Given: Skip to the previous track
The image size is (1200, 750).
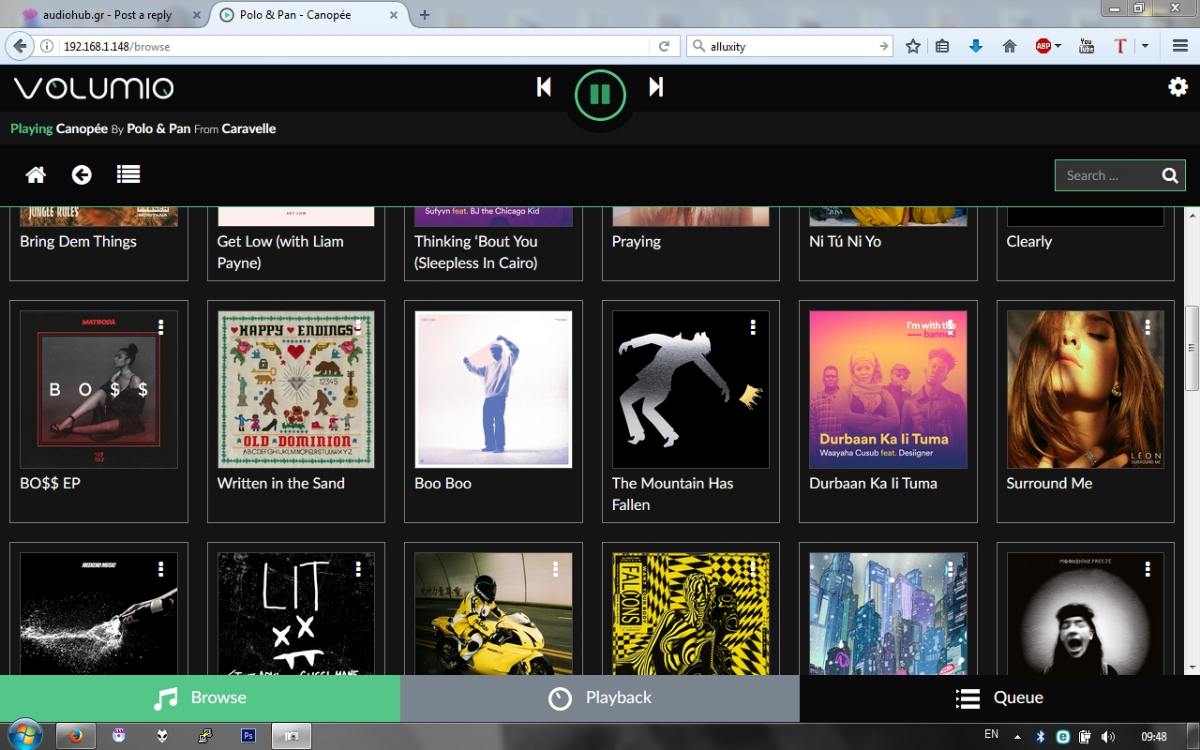Looking at the screenshot, I should pos(543,87).
